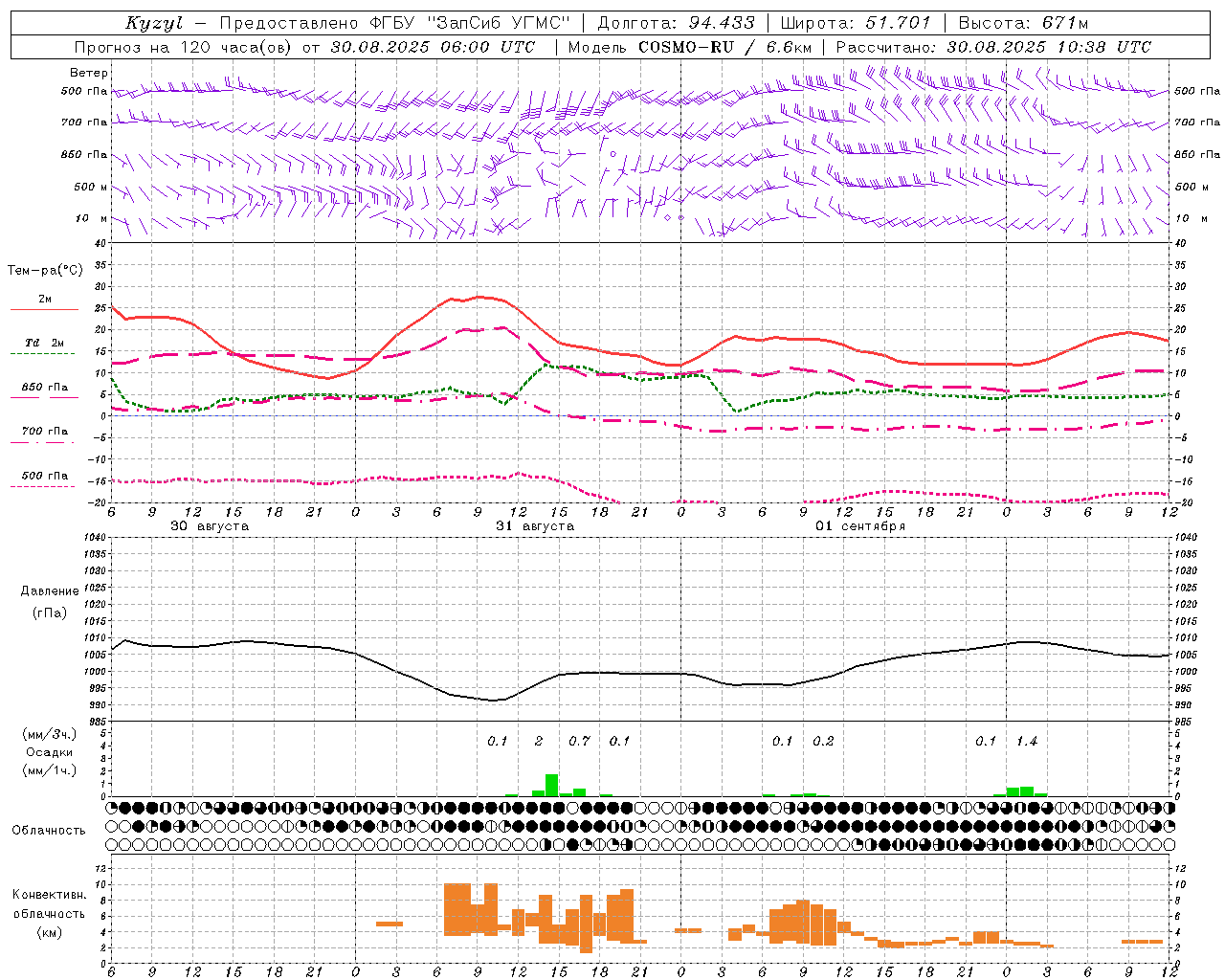Click the "Конвективн." convective cloud label
Viewport: 1225px width, 980px height.
pyautogui.click(x=49, y=895)
